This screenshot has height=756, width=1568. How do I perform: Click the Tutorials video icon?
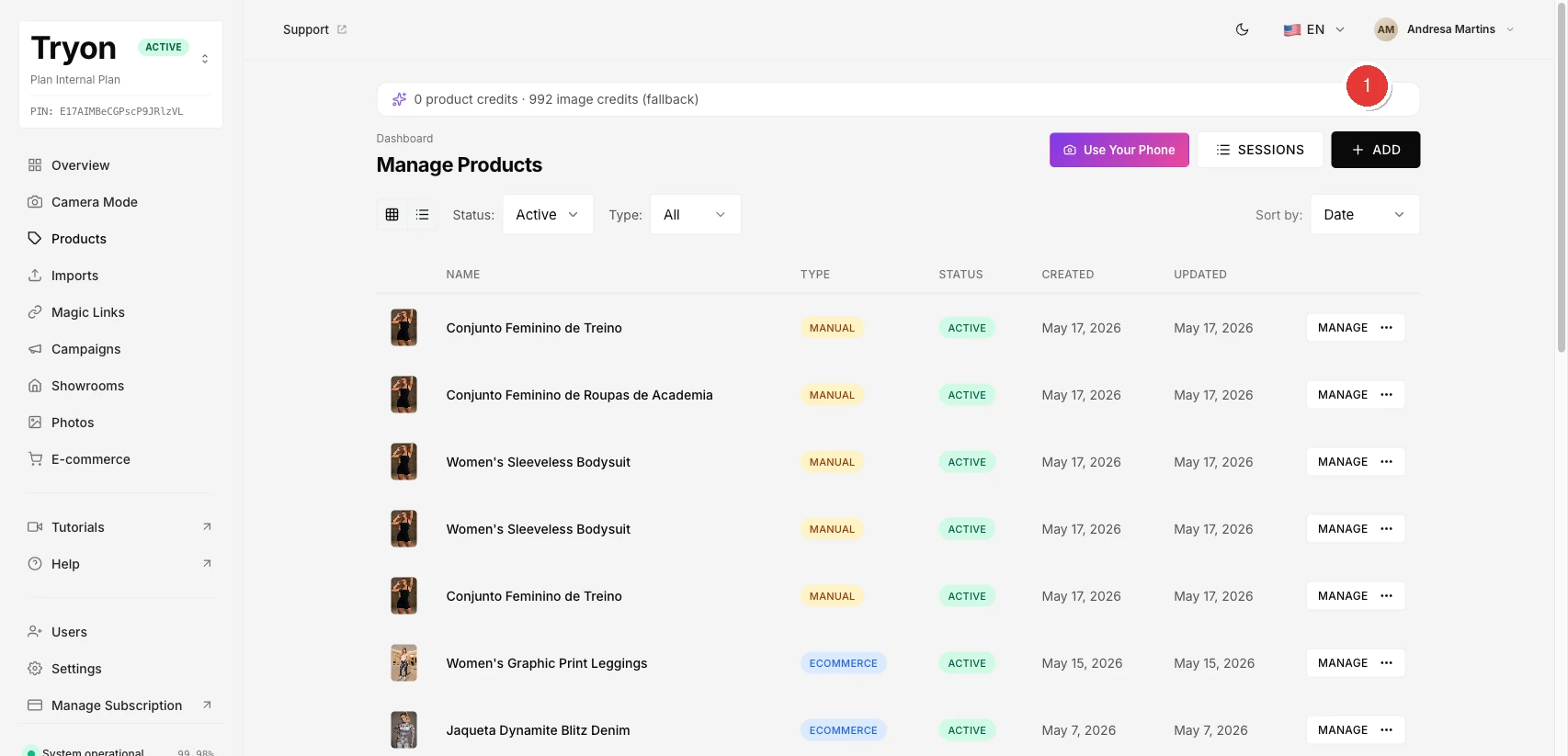point(35,527)
